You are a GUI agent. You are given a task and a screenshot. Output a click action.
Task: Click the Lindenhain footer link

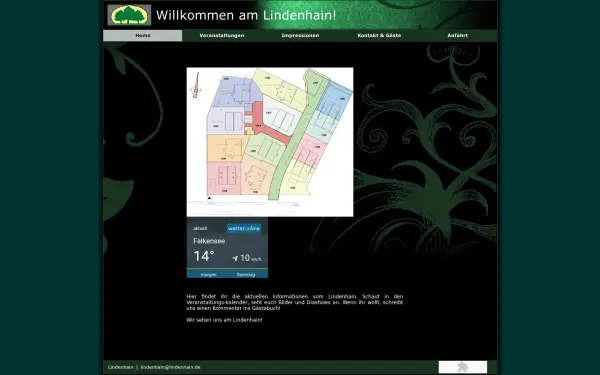121,367
